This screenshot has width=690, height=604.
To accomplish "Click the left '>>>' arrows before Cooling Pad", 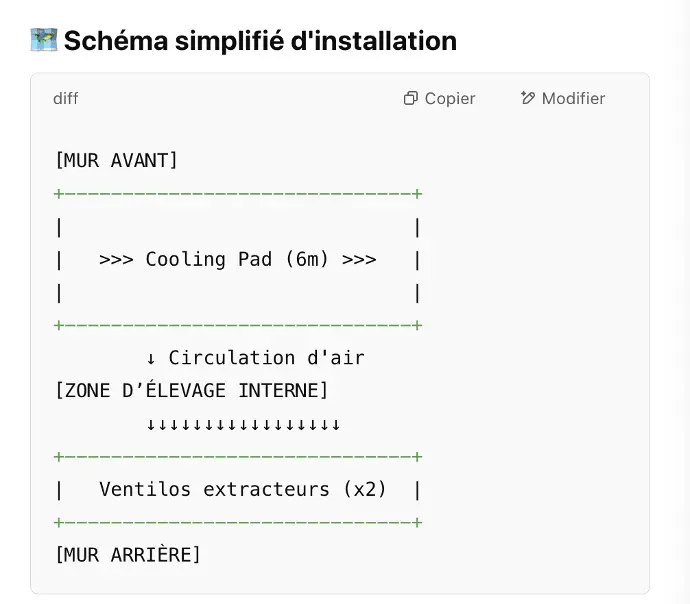I will [116, 260].
